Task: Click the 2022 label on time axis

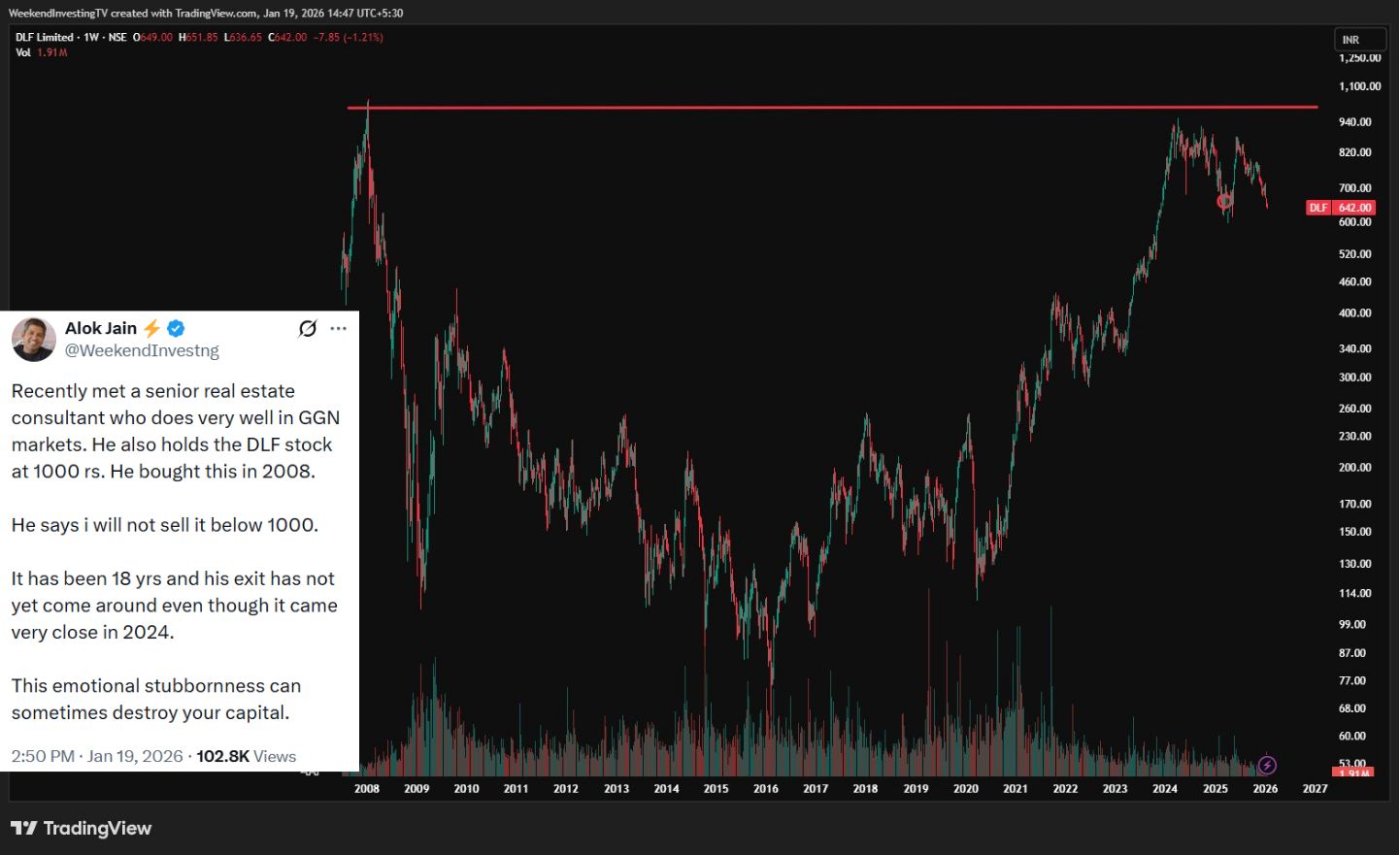Action: pos(1065,789)
